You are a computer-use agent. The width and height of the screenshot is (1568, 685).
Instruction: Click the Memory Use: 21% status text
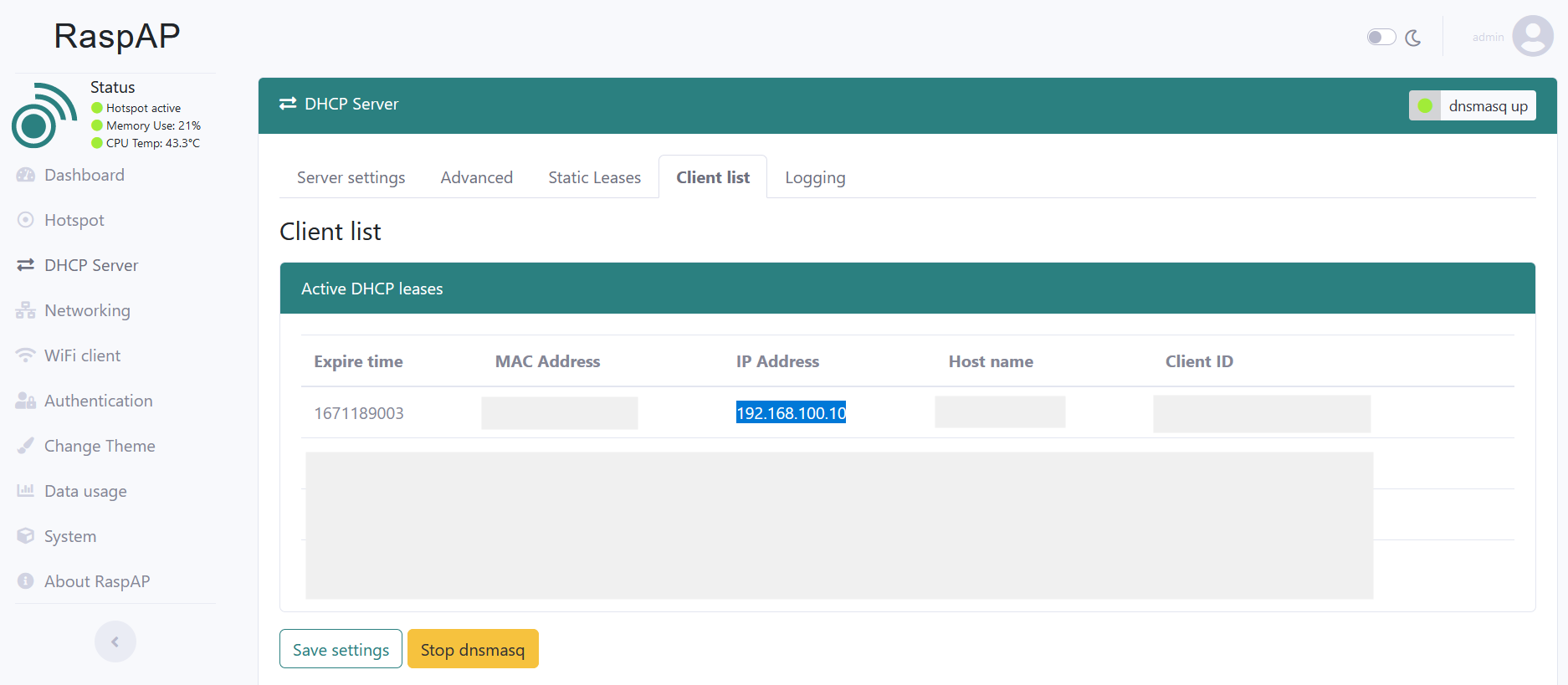tap(153, 125)
